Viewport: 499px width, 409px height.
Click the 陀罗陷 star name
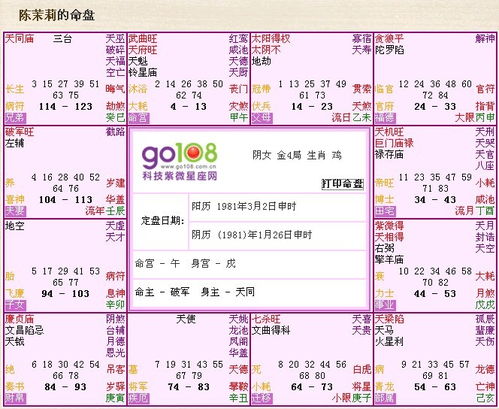[x=389, y=50]
